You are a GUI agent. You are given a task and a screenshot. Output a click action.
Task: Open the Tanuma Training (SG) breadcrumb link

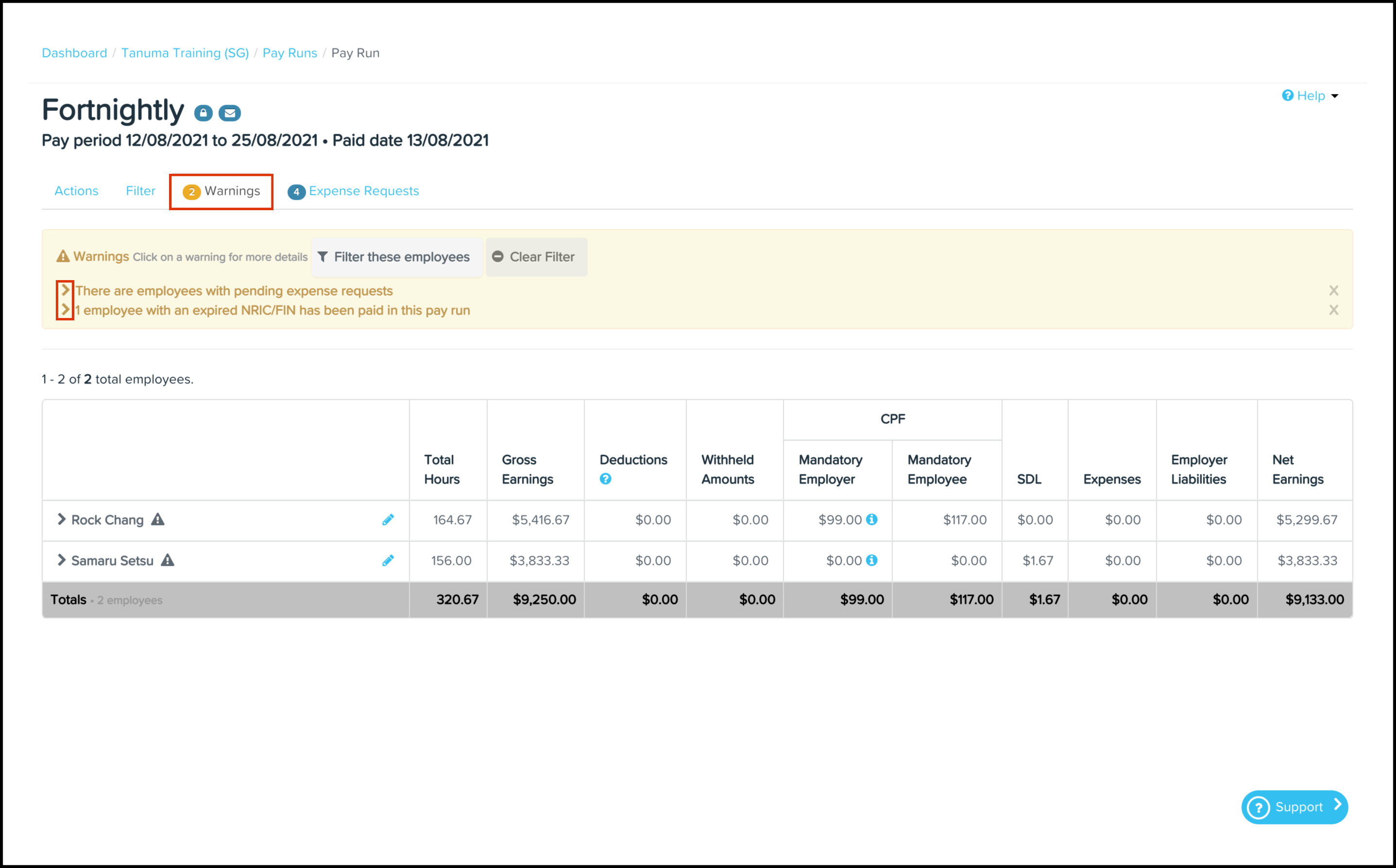[185, 53]
